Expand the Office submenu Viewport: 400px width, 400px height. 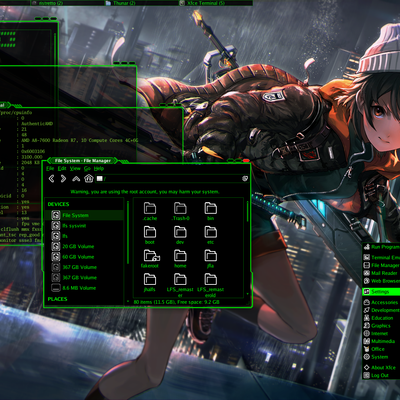coord(381,349)
